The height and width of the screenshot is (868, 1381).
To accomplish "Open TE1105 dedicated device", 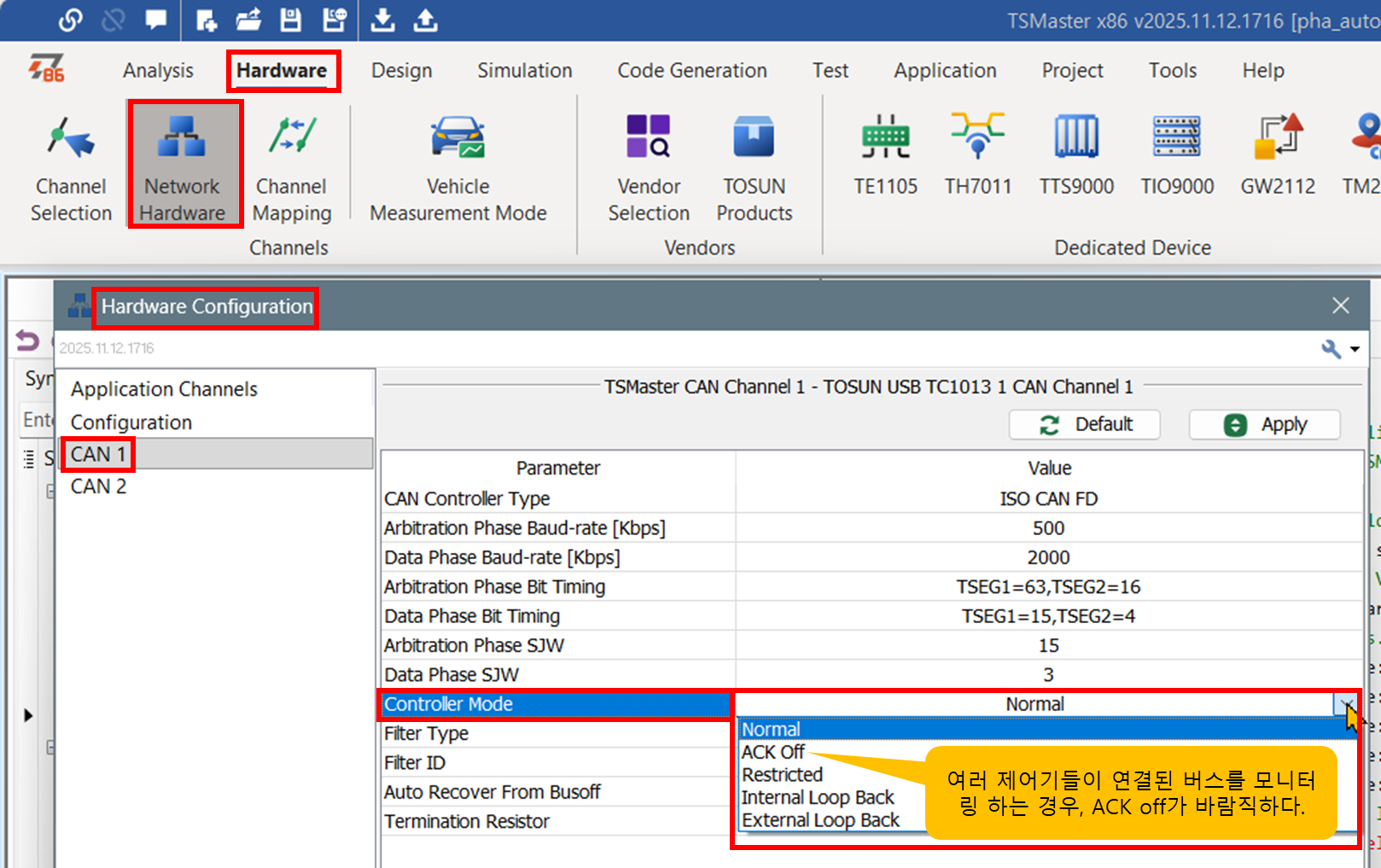I will (x=885, y=154).
